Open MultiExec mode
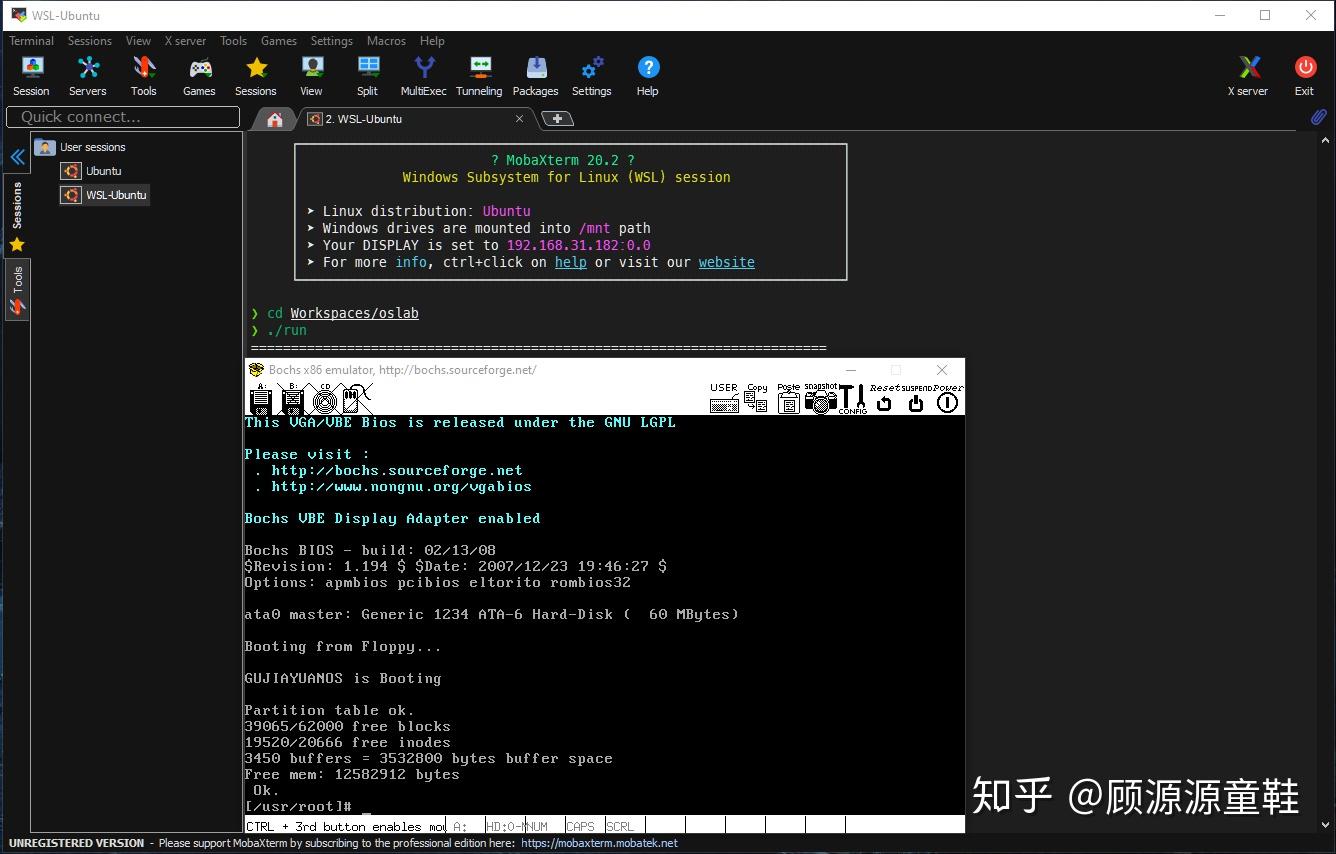The height and width of the screenshot is (854, 1336). [x=423, y=74]
